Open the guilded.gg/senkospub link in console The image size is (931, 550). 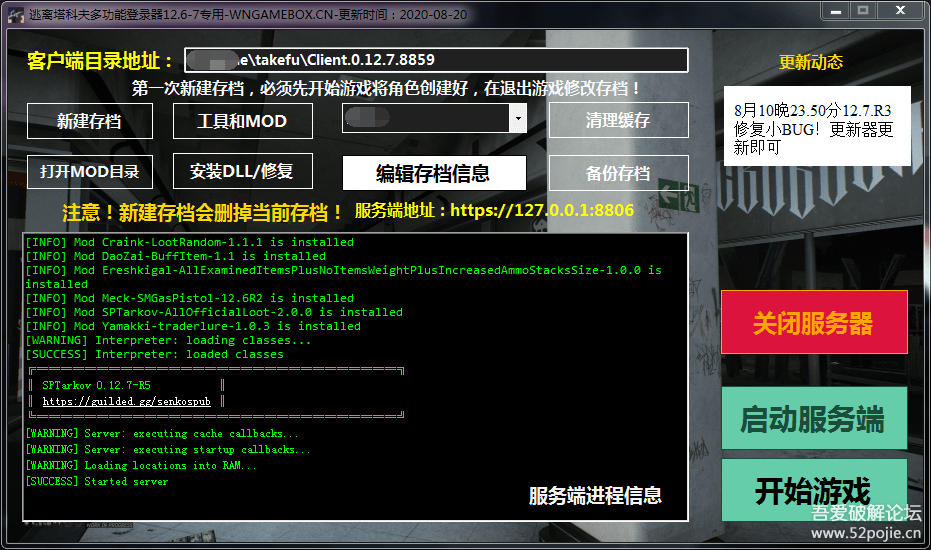coord(128,401)
